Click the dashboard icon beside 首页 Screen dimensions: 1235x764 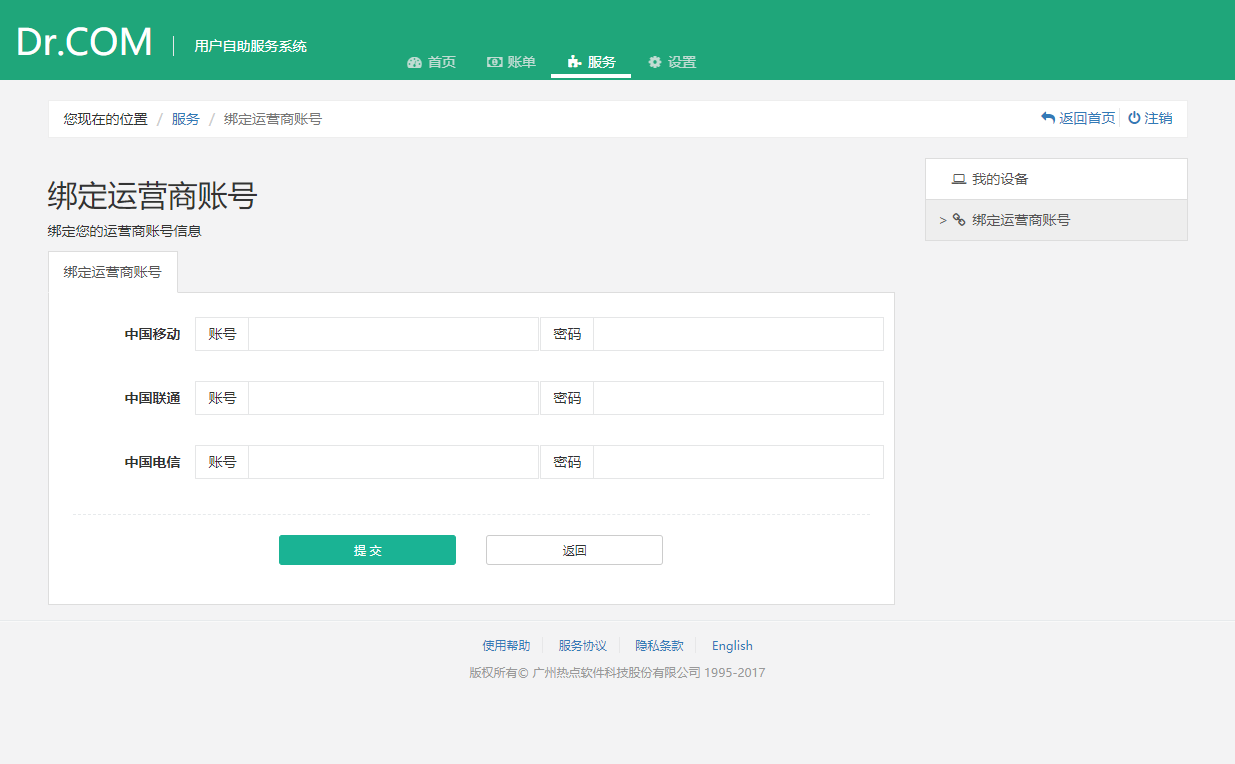click(415, 62)
